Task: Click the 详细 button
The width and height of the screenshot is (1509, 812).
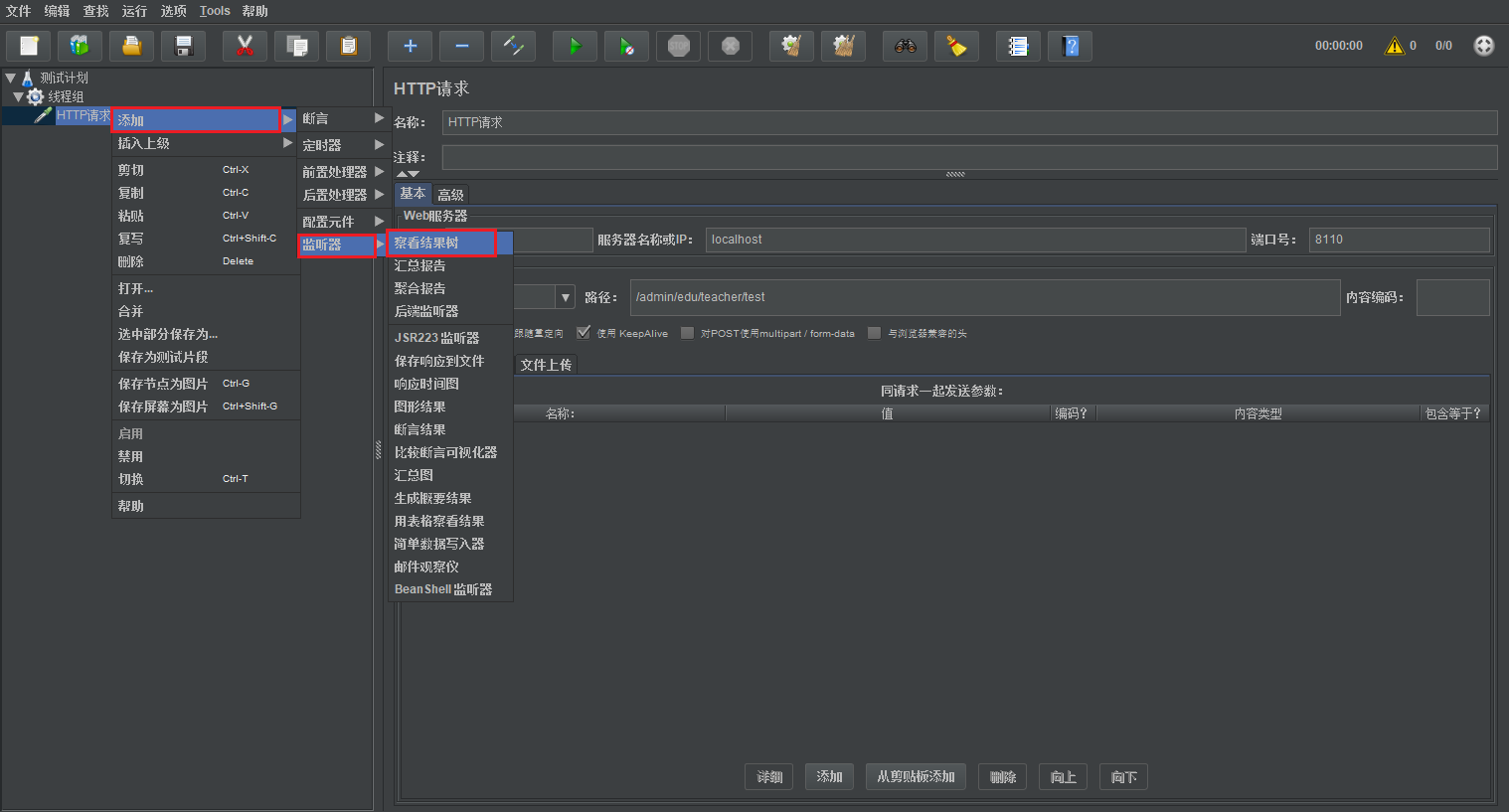Action: click(x=769, y=777)
